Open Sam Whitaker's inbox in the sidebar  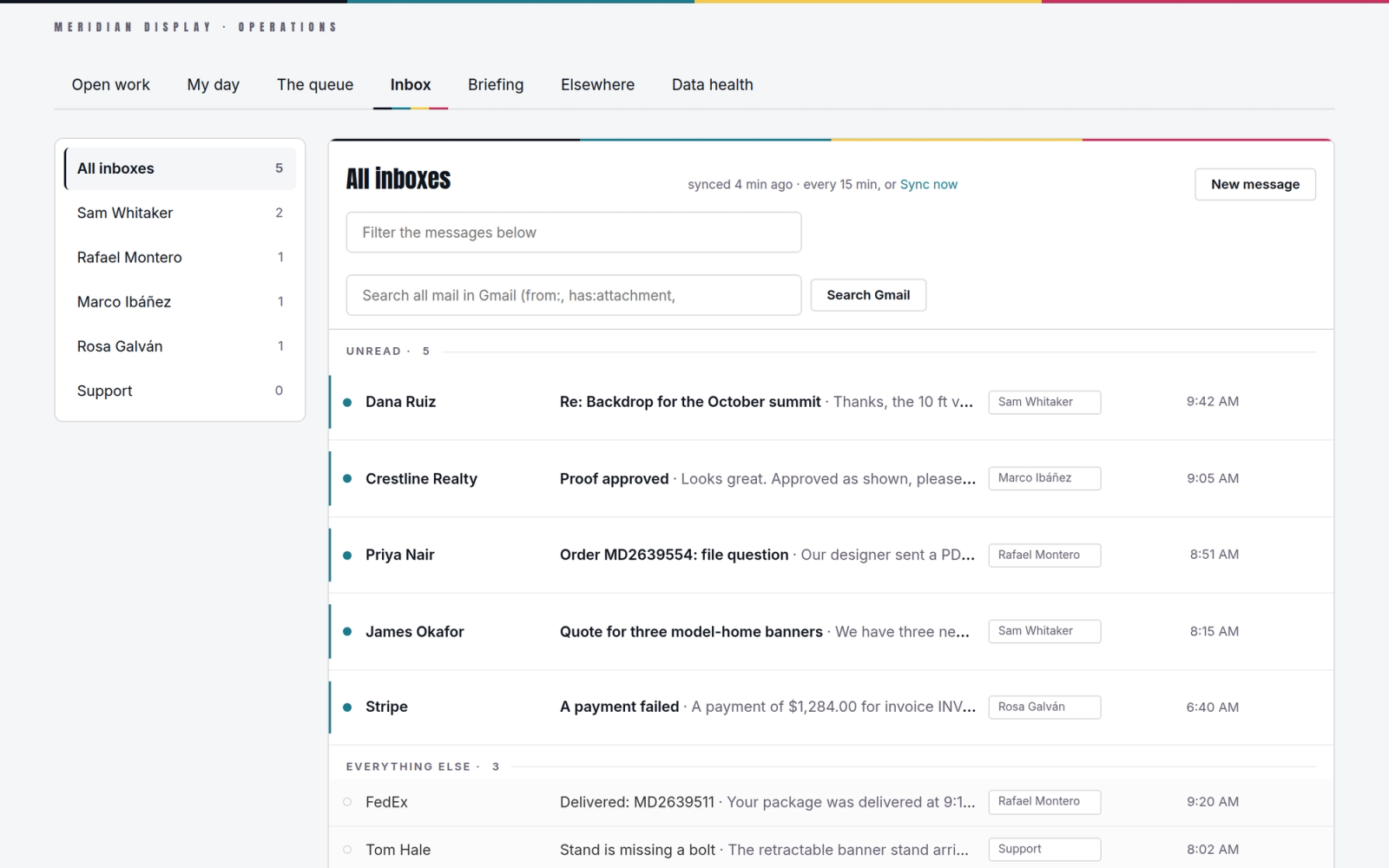pyautogui.click(x=180, y=213)
